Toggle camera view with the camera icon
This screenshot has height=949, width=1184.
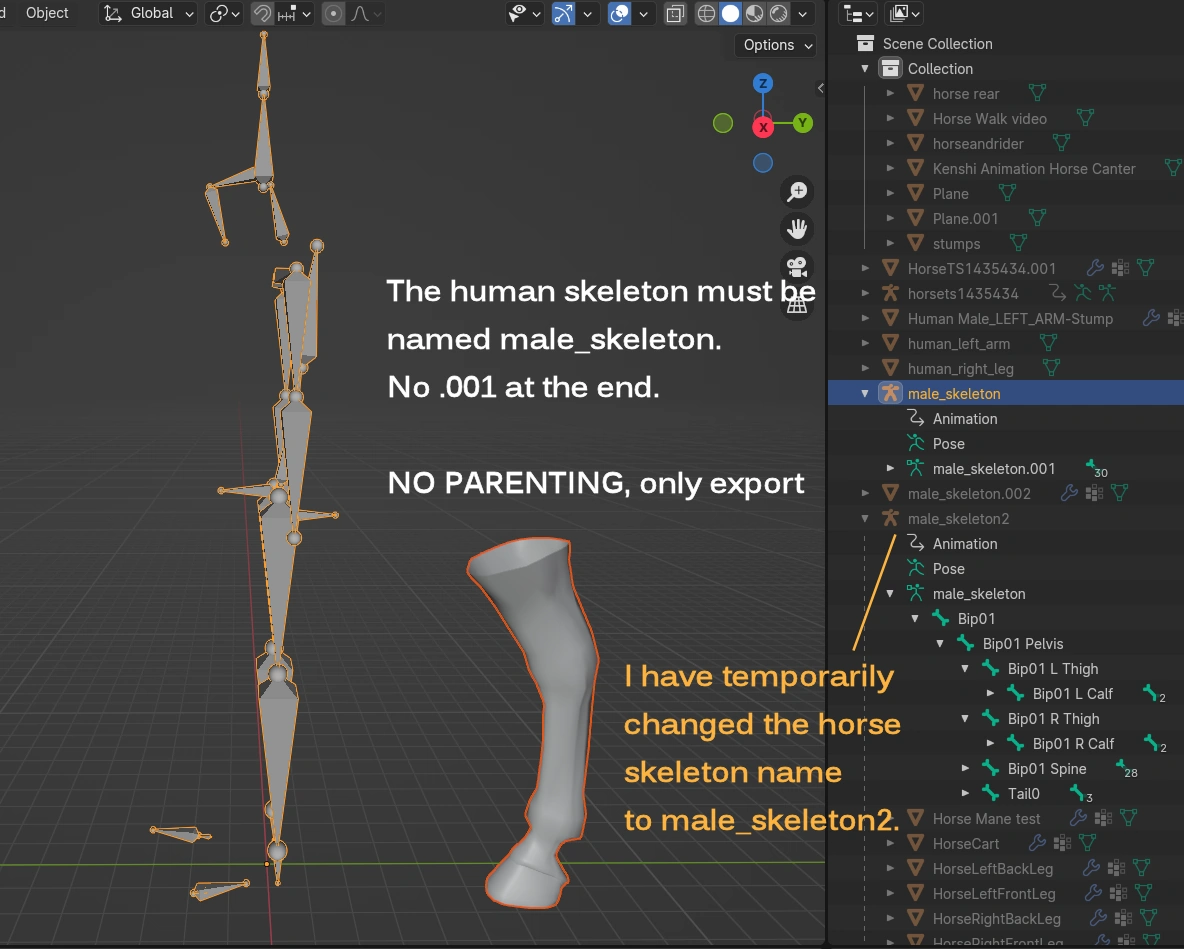797,267
